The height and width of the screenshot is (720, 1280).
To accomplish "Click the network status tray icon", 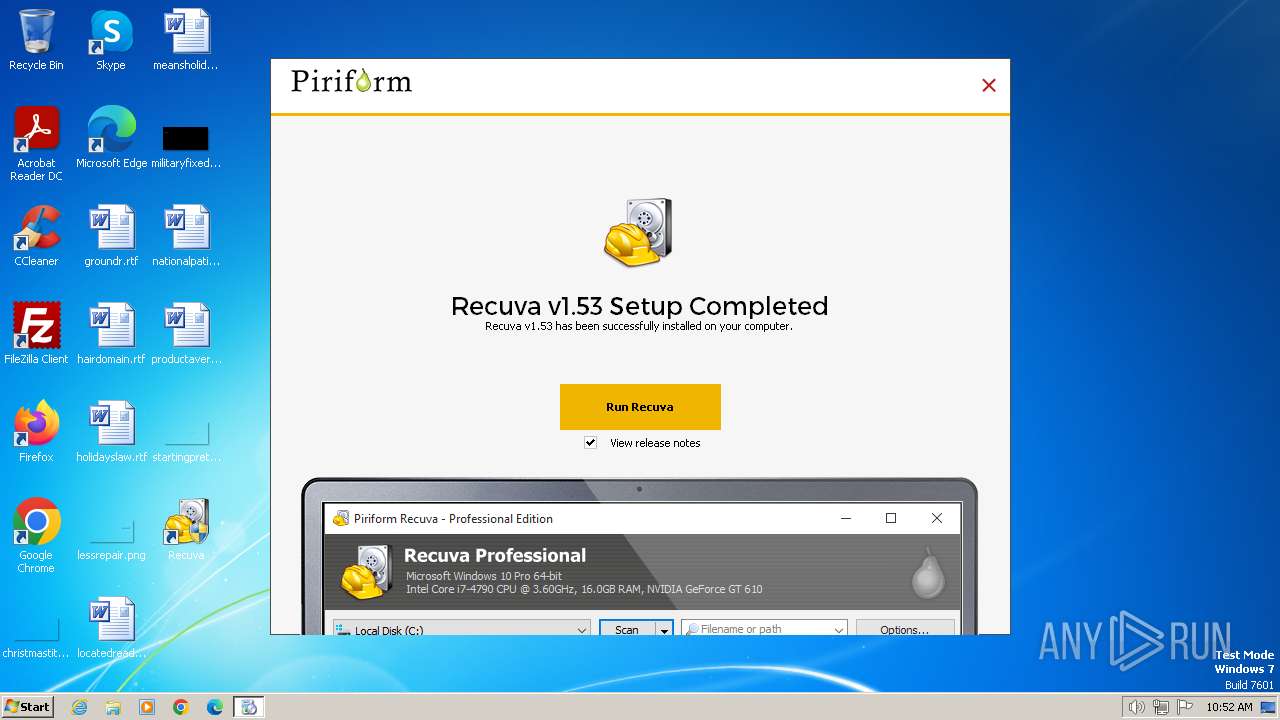I will (1161, 707).
